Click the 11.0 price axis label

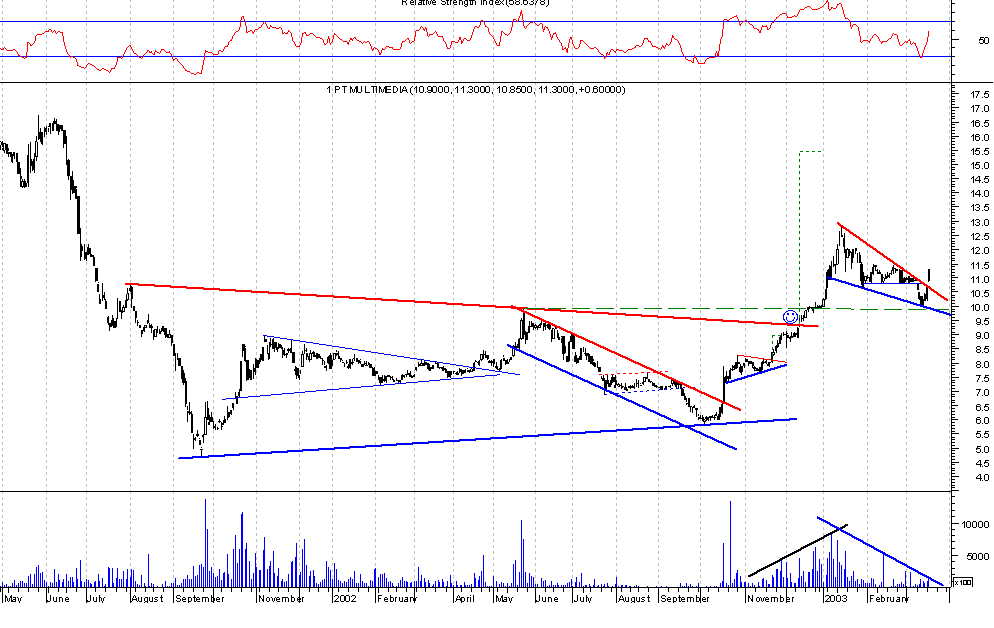(980, 279)
